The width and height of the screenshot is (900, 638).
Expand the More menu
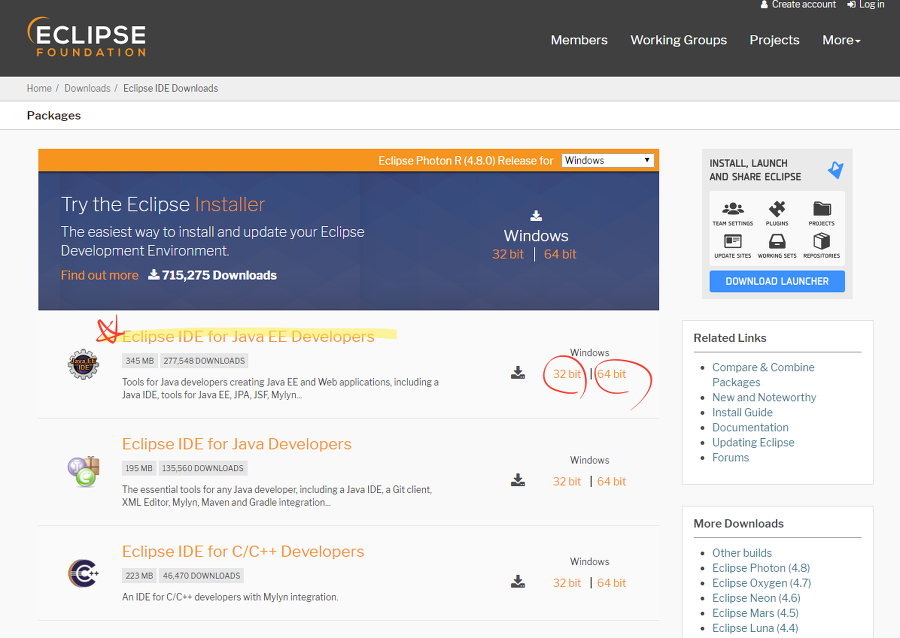(841, 40)
